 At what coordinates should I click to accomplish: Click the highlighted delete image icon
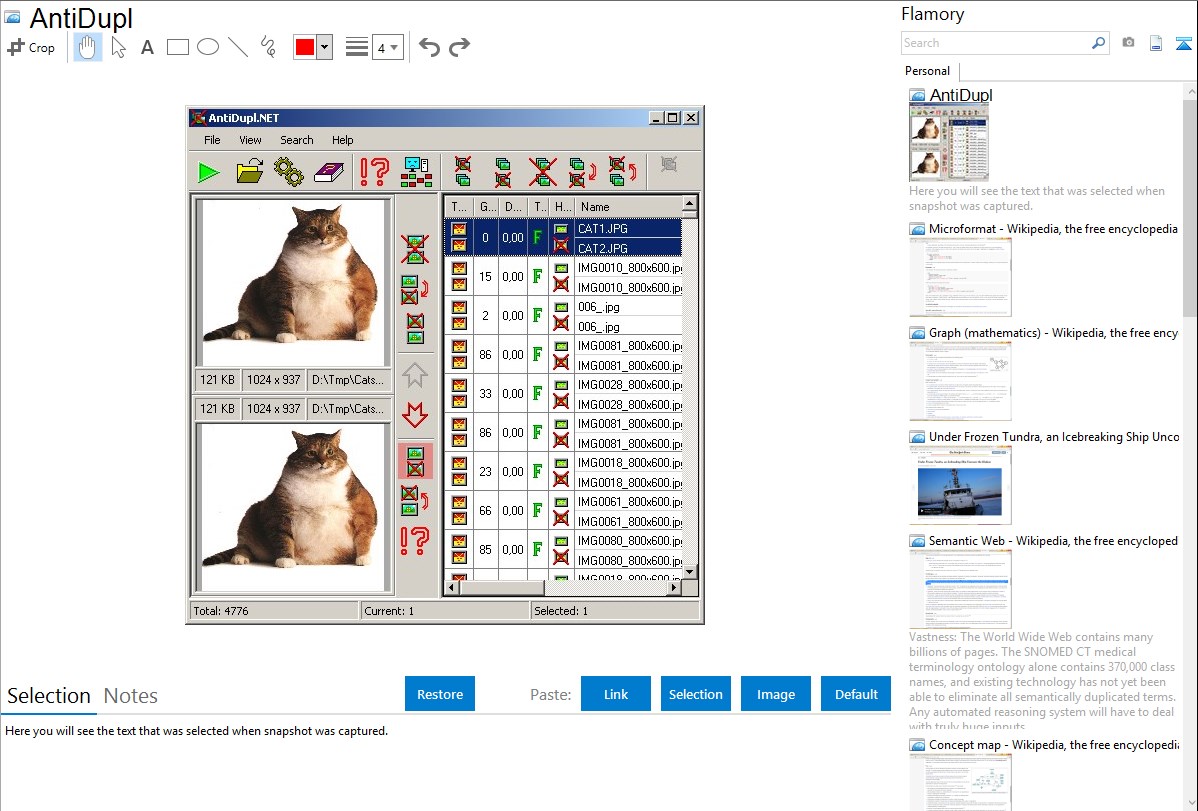click(415, 461)
